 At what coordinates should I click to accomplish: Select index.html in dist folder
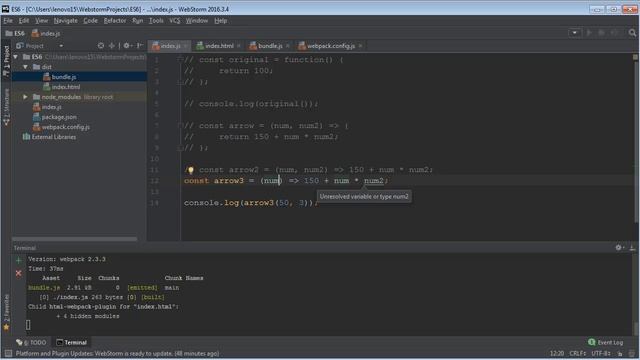(62, 87)
